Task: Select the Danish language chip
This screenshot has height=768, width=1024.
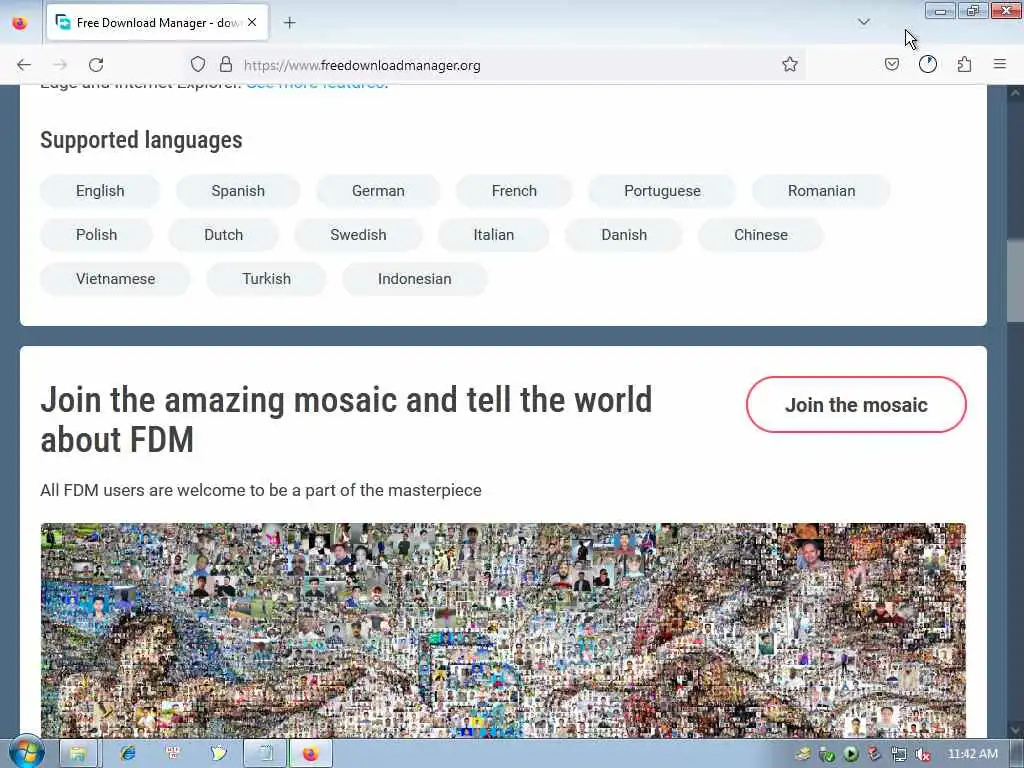Action: [x=624, y=234]
